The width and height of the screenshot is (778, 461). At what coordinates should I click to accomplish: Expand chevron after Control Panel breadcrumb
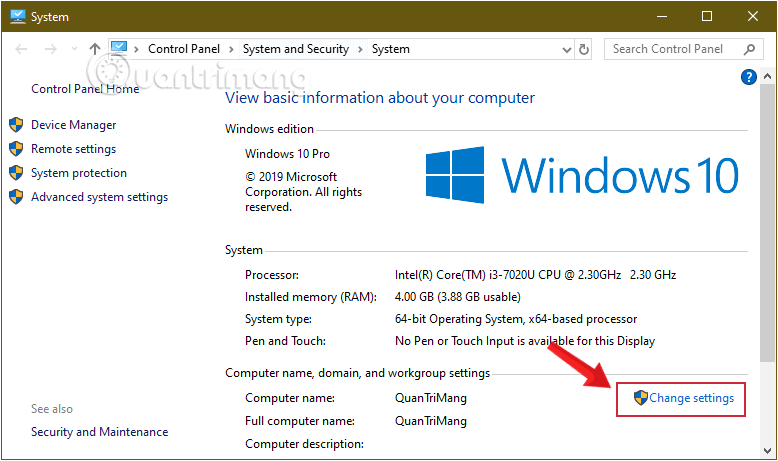[x=231, y=49]
